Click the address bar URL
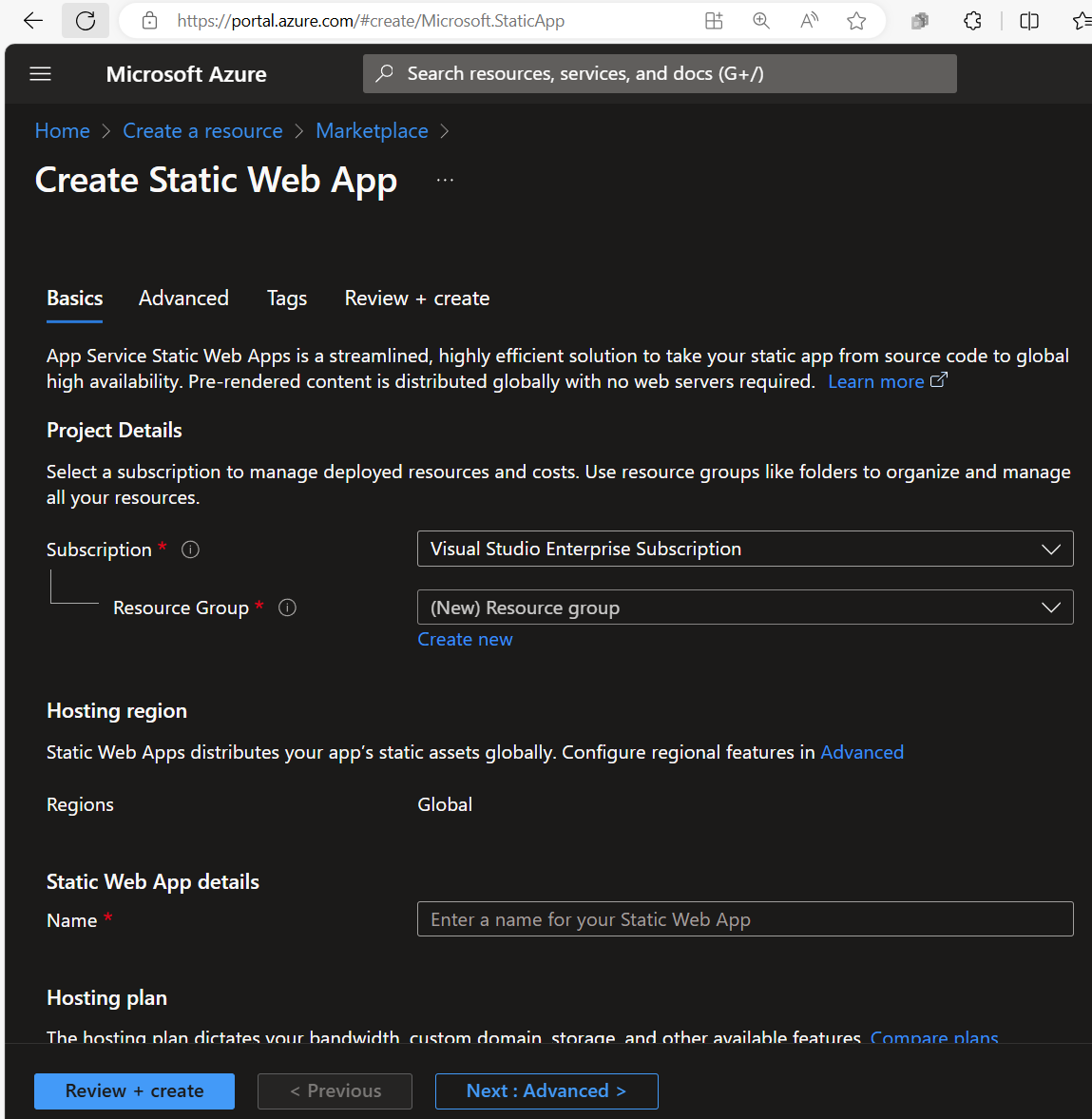 (371, 21)
